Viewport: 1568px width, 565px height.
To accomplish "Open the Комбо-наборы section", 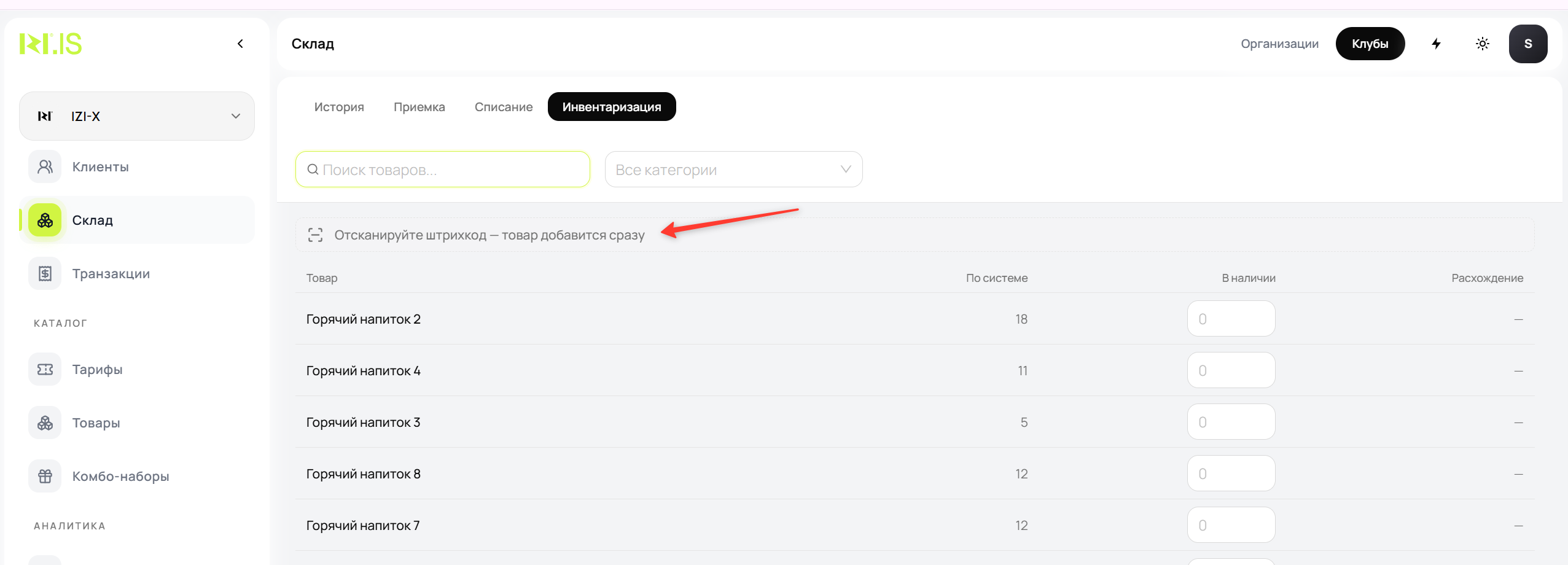I will 137,476.
